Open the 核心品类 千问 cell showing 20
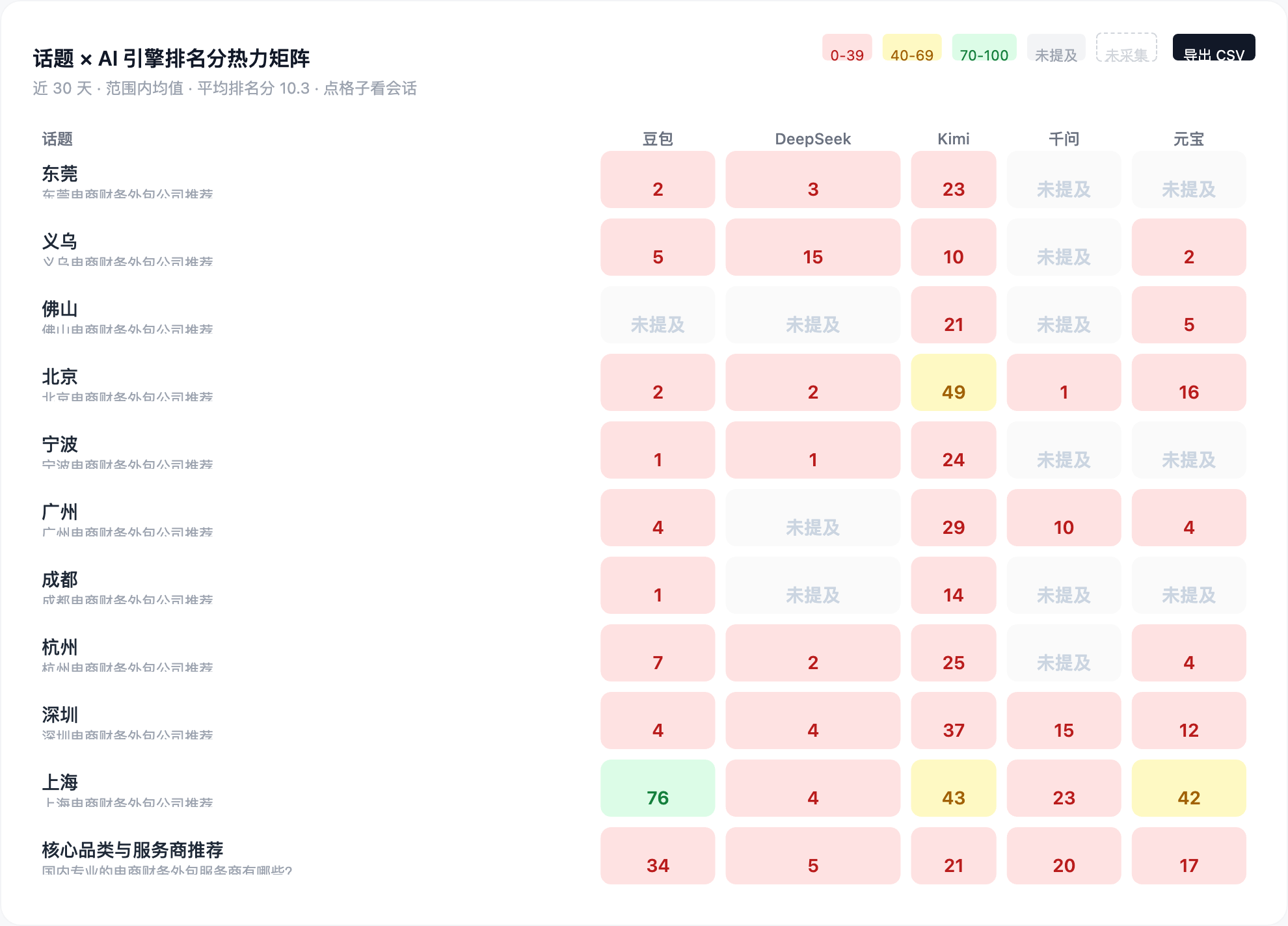Viewport: 1288px width, 926px height. pyautogui.click(x=1064, y=856)
